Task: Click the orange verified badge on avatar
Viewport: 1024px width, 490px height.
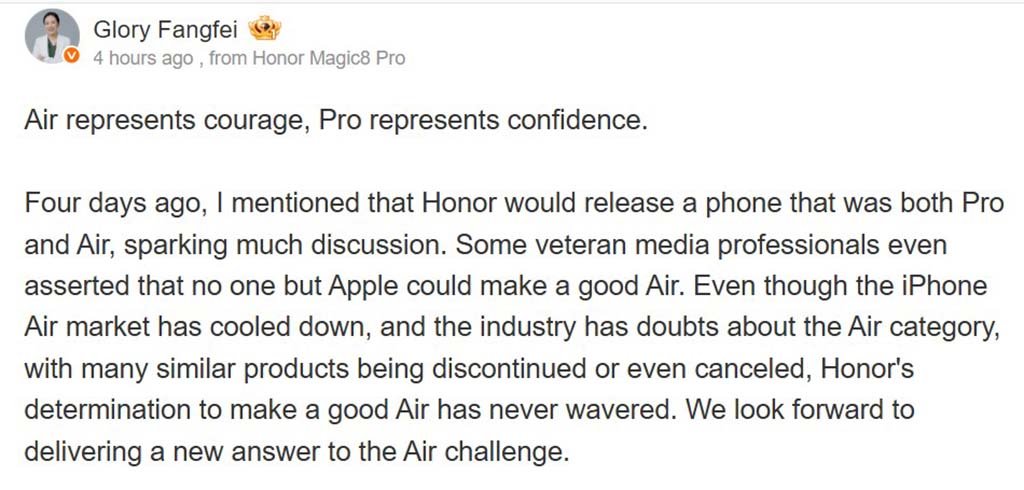Action: click(x=71, y=57)
